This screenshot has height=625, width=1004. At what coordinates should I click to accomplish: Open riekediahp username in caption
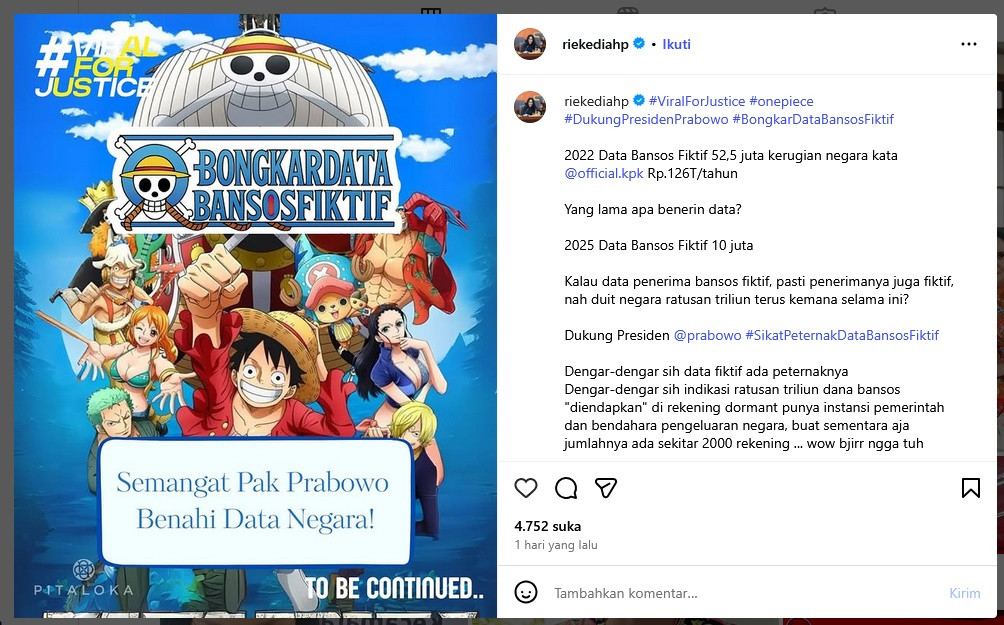tap(596, 101)
